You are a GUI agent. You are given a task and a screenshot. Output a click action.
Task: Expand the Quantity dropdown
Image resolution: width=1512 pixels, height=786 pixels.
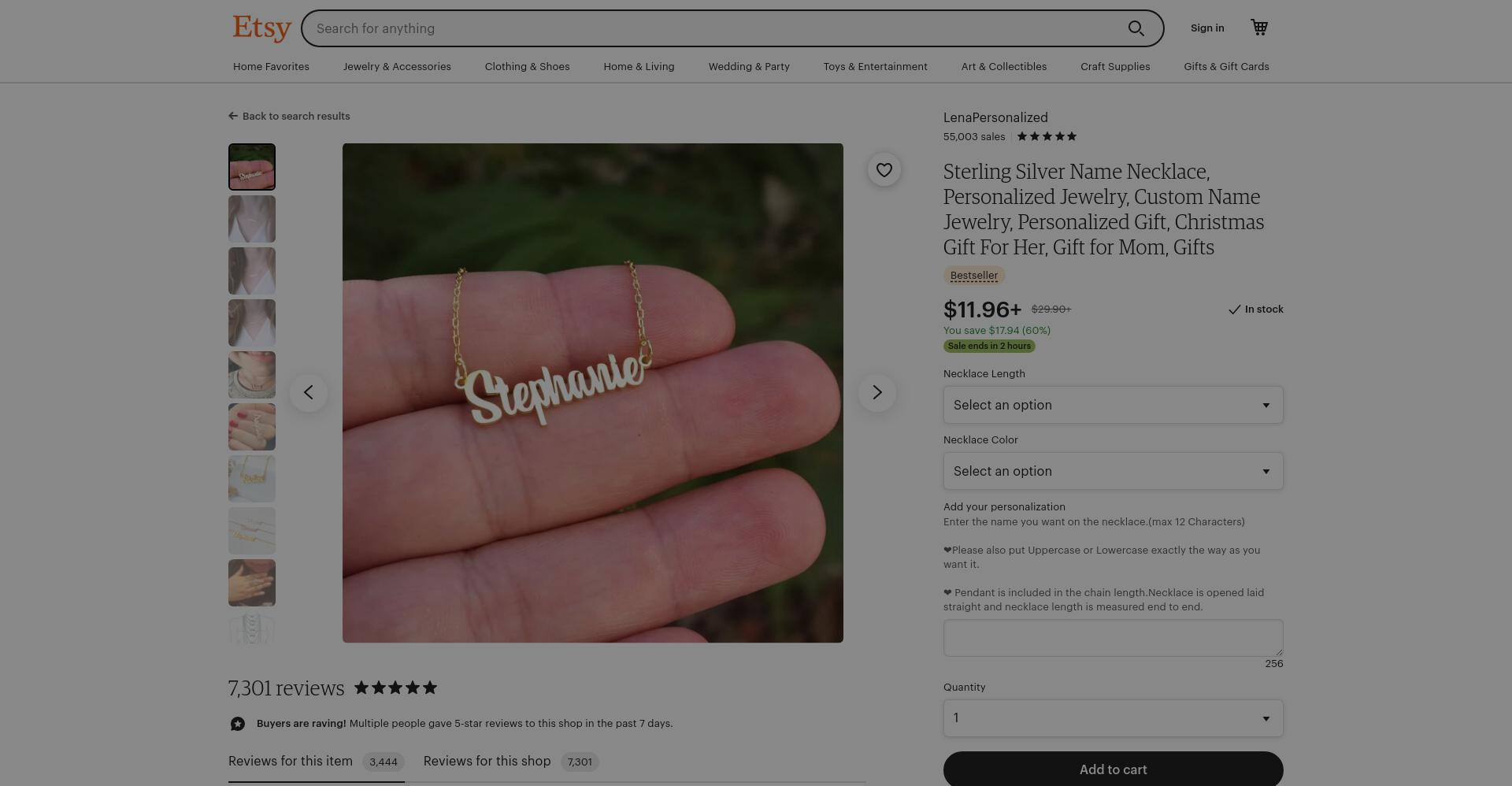point(1113,718)
